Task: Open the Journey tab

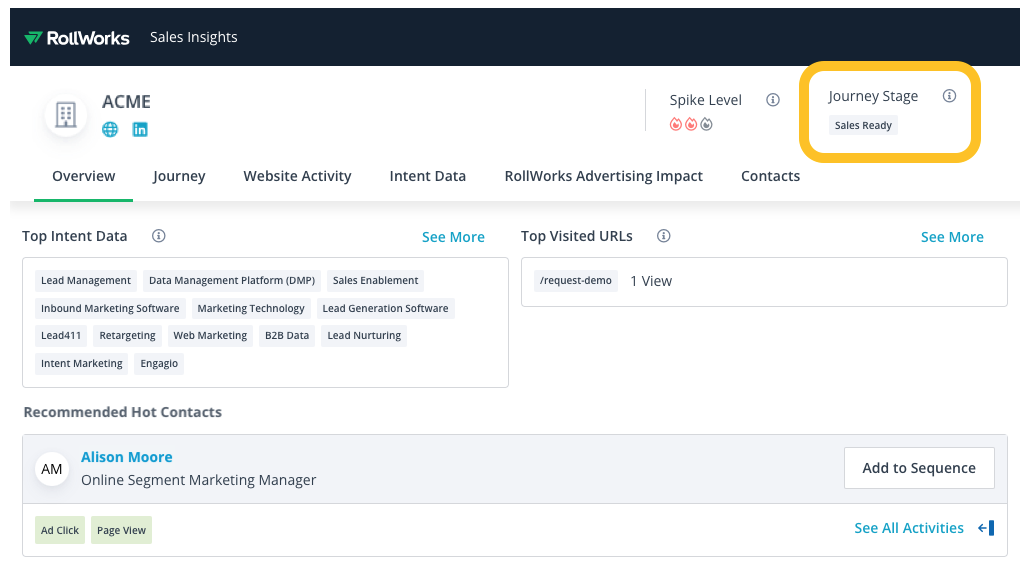Action: pos(179,176)
